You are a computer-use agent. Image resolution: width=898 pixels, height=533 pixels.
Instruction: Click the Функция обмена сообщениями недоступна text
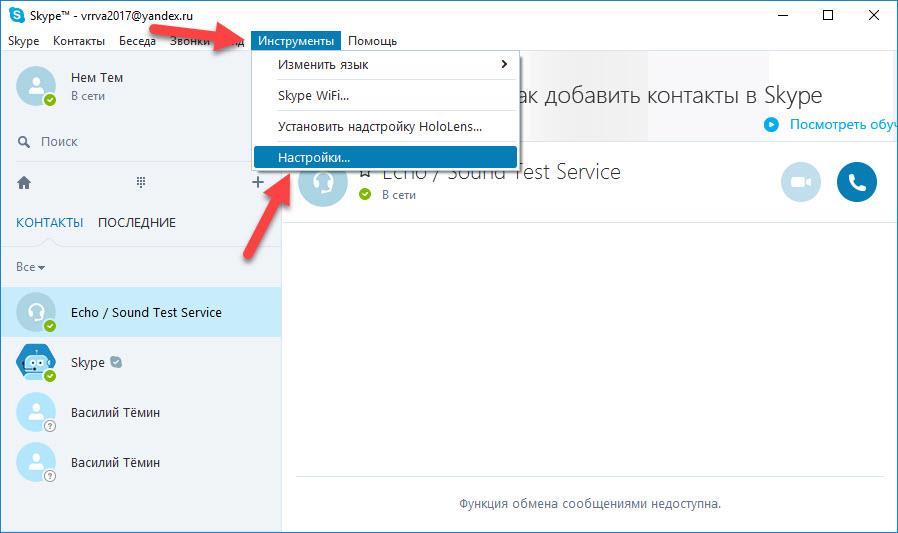(x=590, y=503)
